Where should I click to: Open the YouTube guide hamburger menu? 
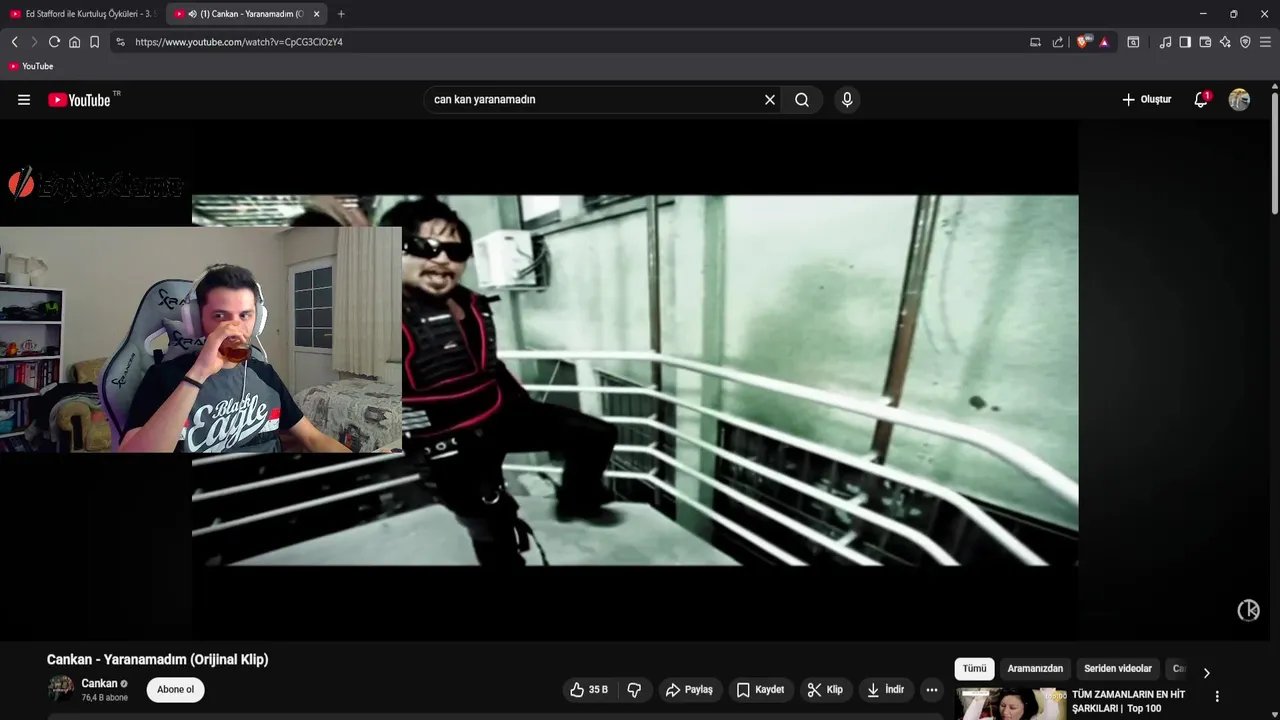tap(24, 100)
